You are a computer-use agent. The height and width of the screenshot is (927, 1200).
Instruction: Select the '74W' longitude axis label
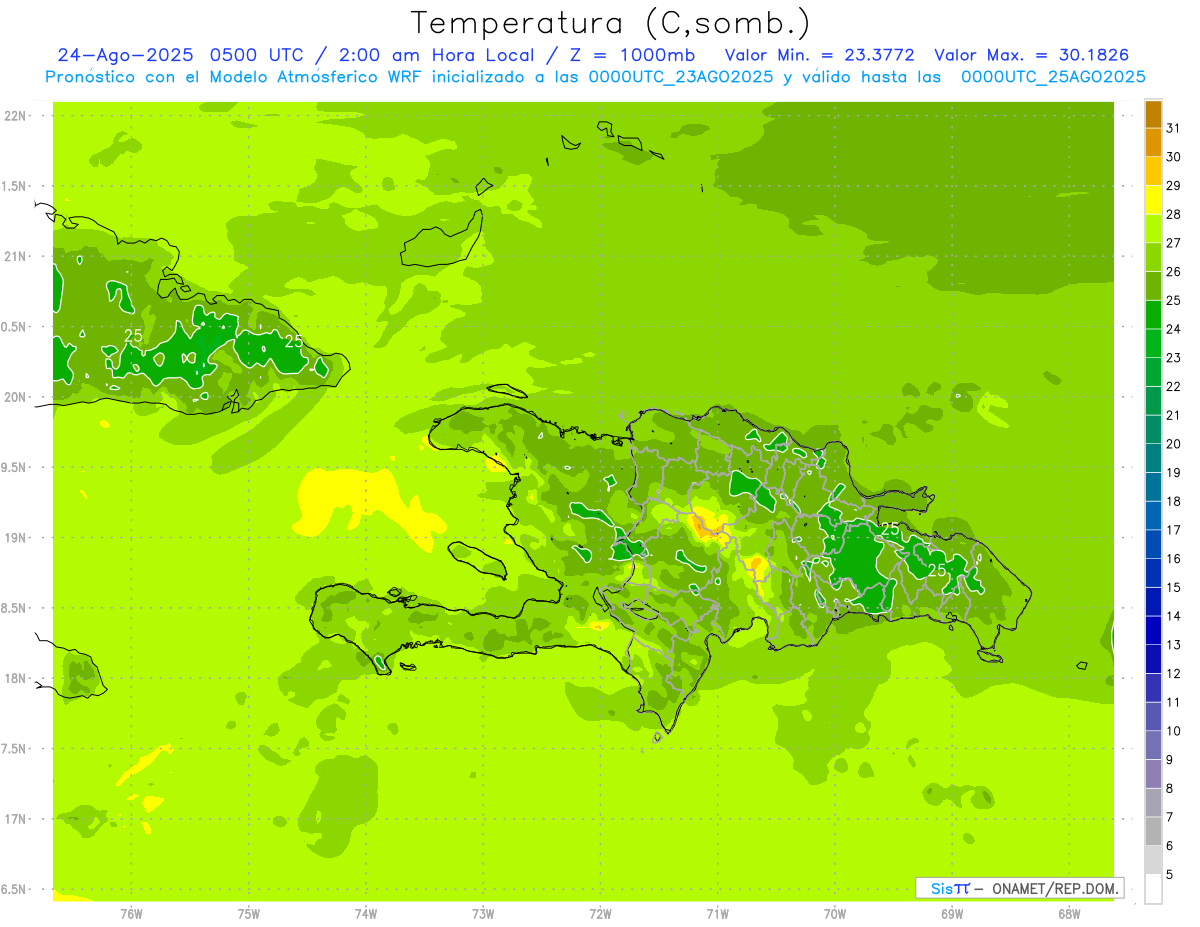(x=366, y=914)
